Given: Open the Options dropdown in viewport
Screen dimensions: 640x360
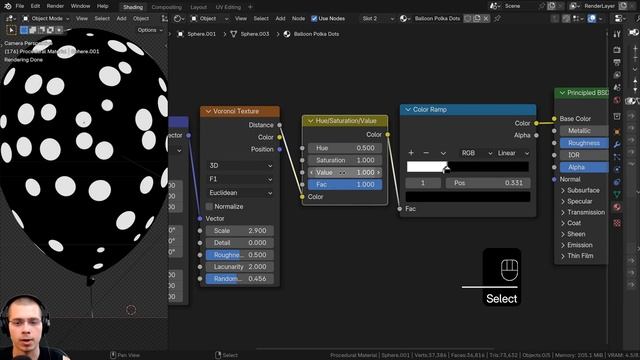Looking at the screenshot, I should pyautogui.click(x=150, y=30).
